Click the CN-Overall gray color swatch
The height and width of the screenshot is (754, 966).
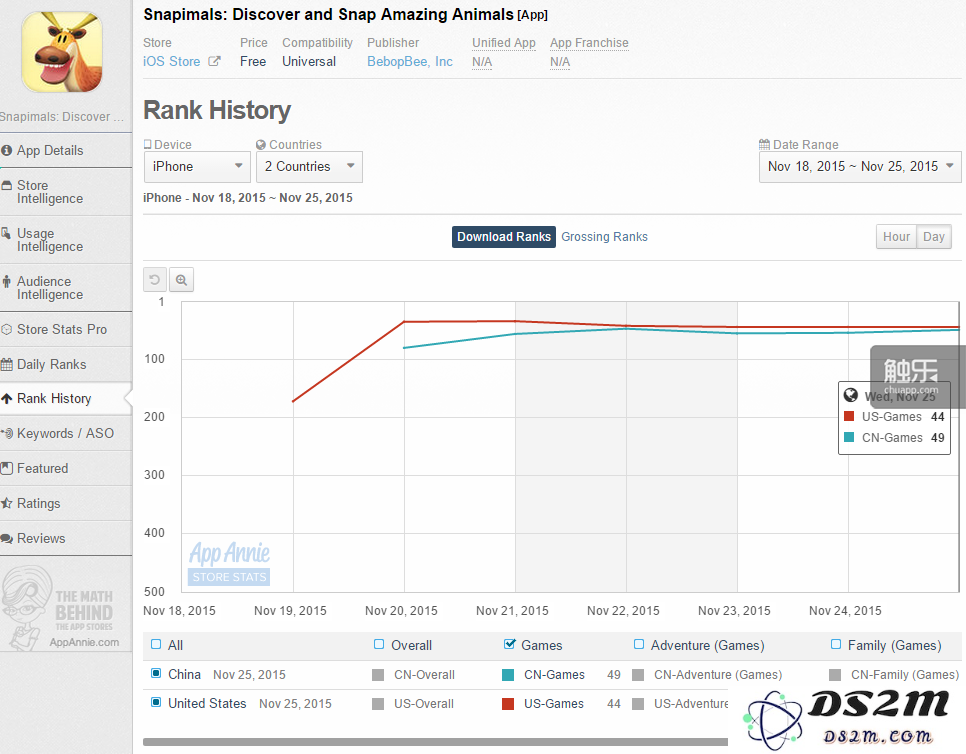(378, 675)
